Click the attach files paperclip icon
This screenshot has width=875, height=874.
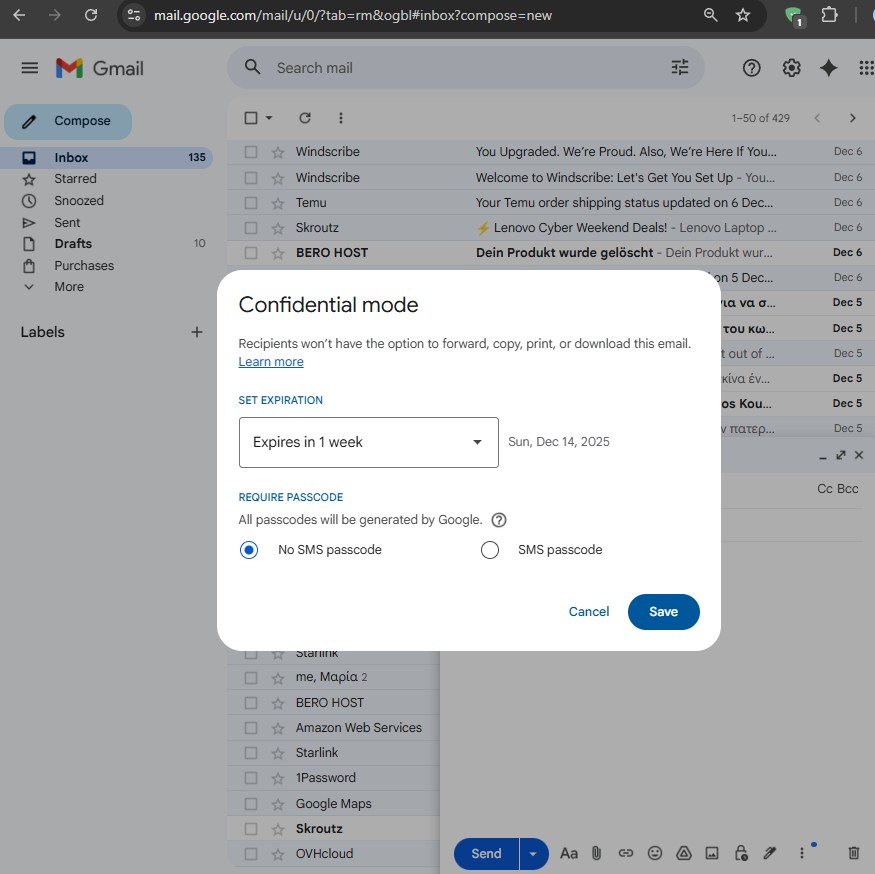point(596,853)
